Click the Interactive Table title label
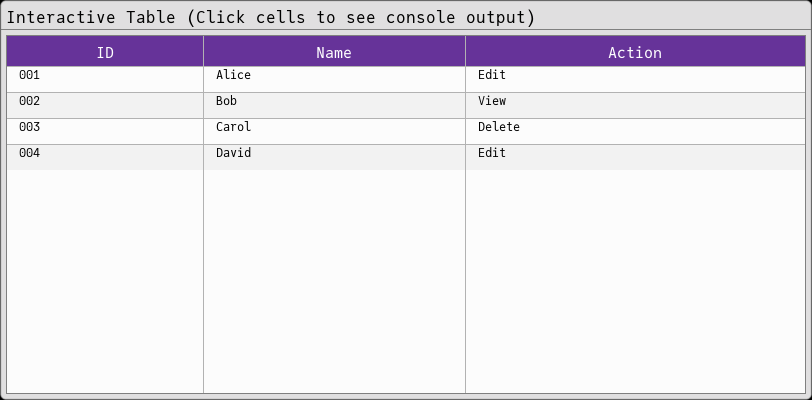Image resolution: width=812 pixels, height=400 pixels. click(271, 17)
